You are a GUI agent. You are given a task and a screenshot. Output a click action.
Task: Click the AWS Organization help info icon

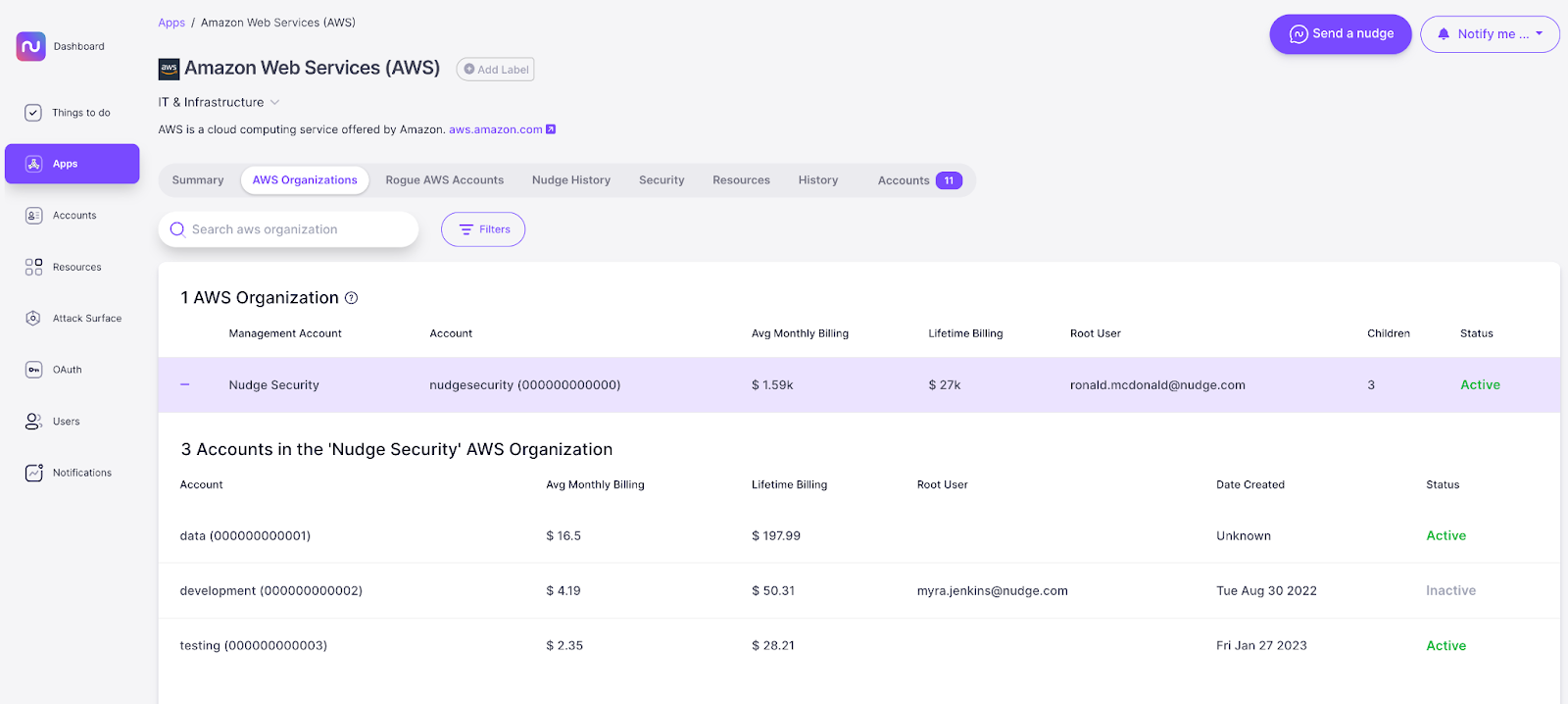[351, 298]
